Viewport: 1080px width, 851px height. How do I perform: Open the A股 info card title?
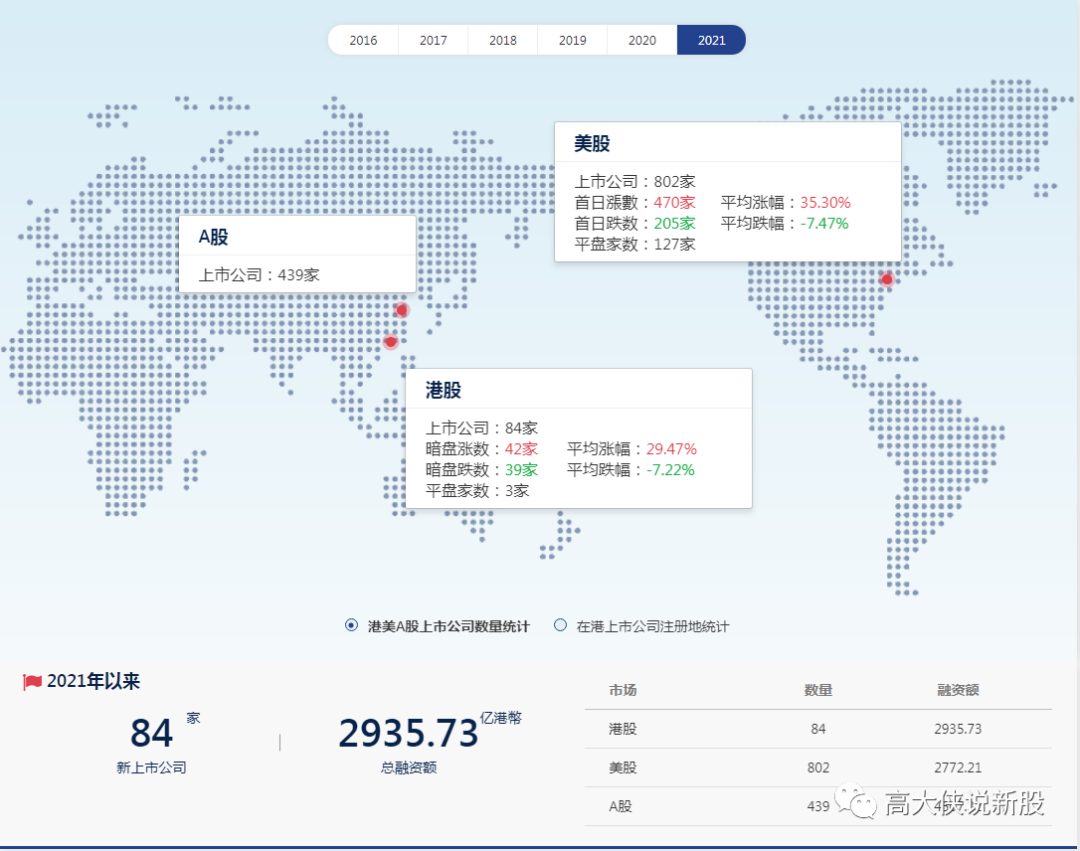click(x=213, y=237)
